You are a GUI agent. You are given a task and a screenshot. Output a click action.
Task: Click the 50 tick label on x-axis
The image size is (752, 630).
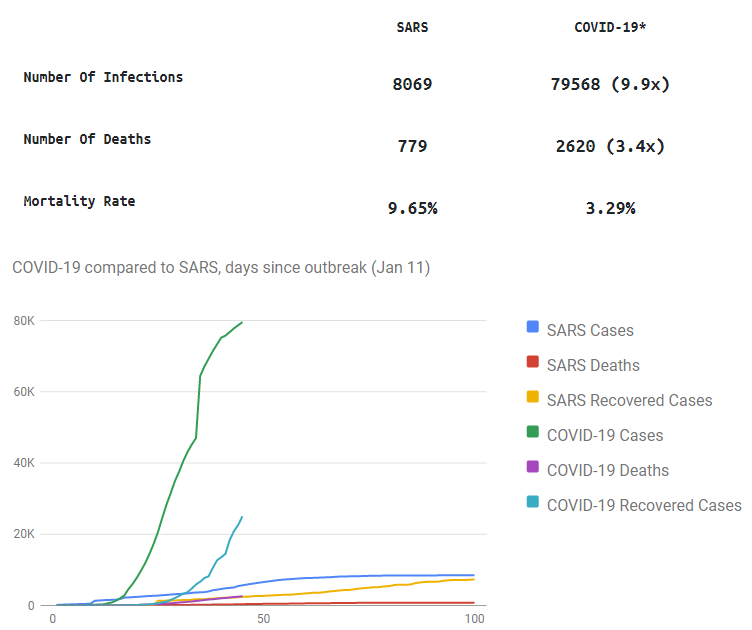pos(263,619)
